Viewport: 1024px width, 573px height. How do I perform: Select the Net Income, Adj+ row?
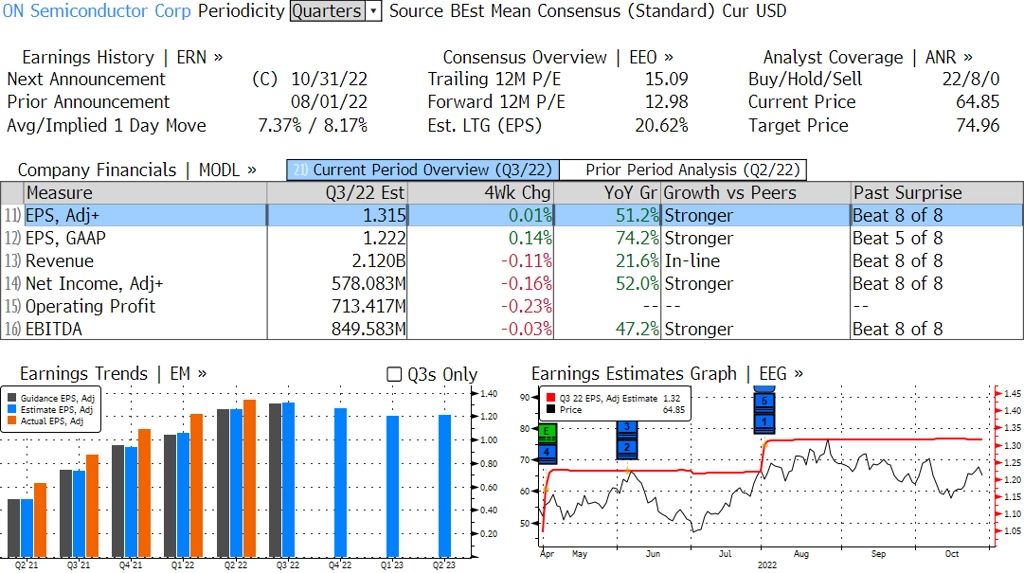pyautogui.click(x=512, y=284)
